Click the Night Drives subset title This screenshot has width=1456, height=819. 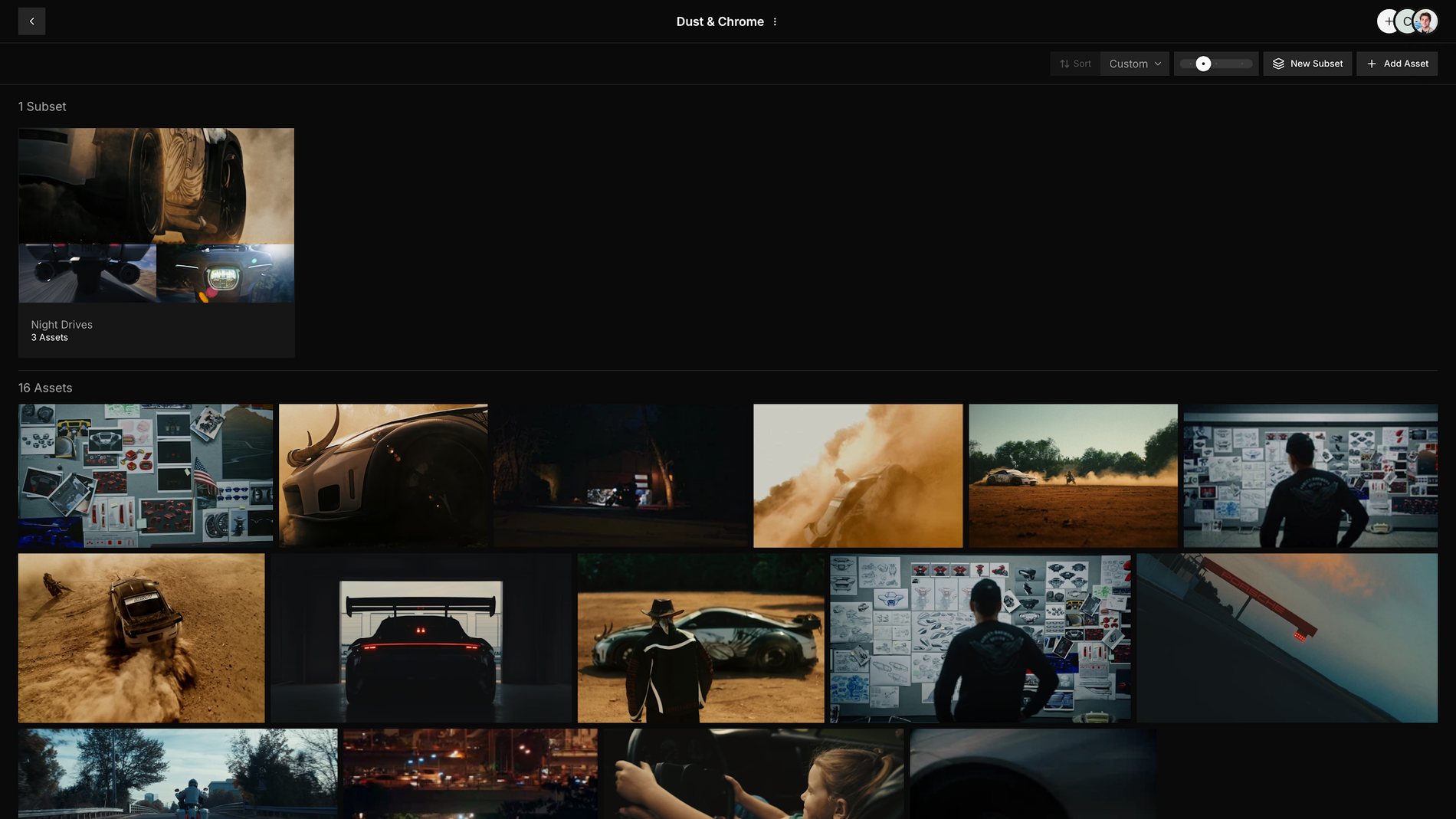click(x=61, y=325)
